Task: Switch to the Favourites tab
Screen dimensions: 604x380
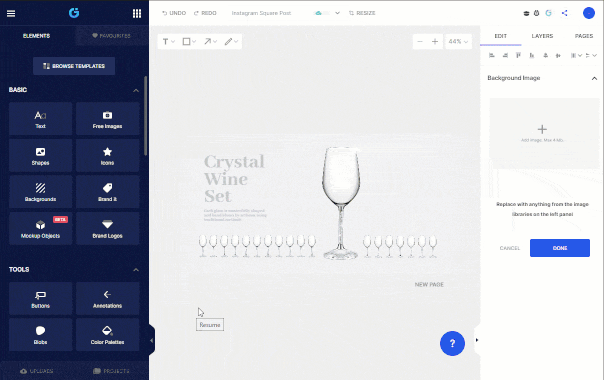Action: (111, 36)
